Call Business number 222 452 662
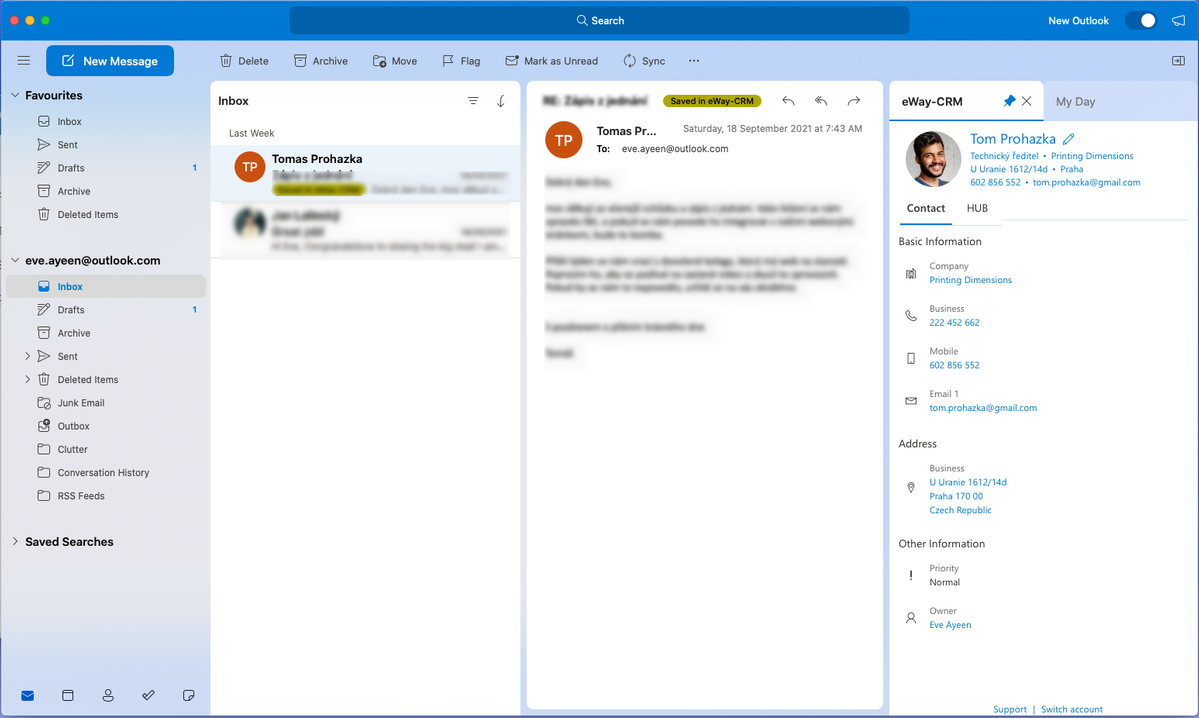Viewport: 1199px width, 718px height. click(954, 323)
